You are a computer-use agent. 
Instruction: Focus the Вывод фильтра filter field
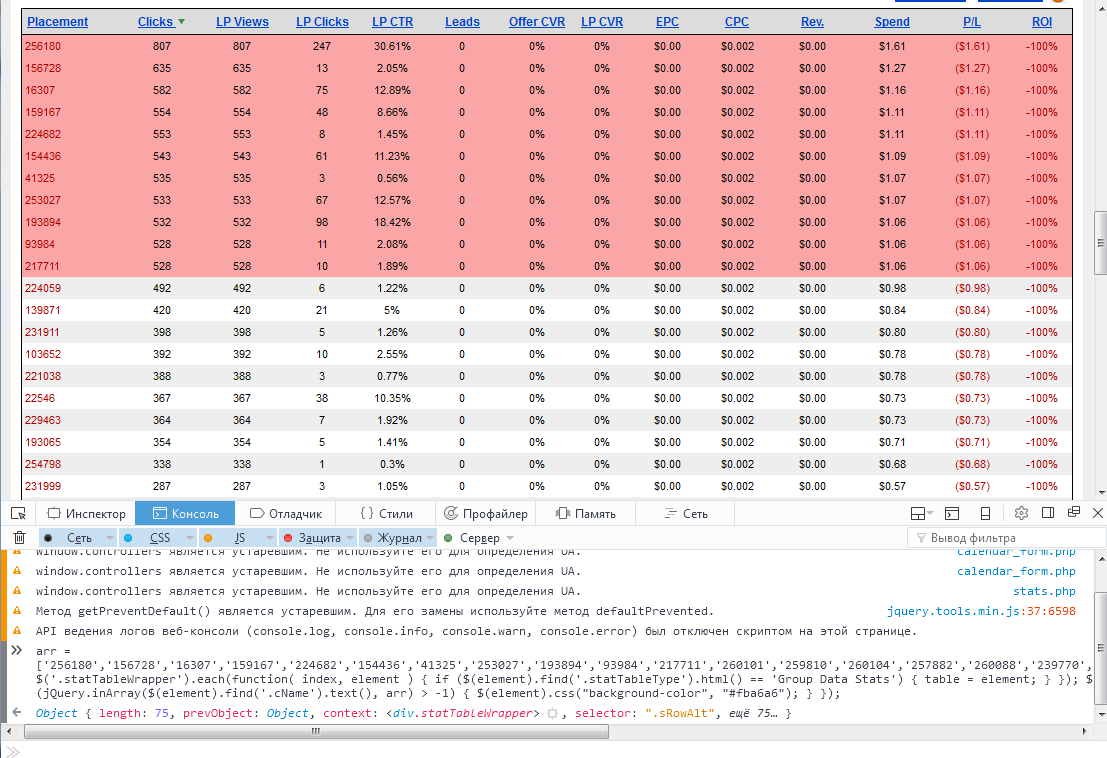pos(1005,538)
